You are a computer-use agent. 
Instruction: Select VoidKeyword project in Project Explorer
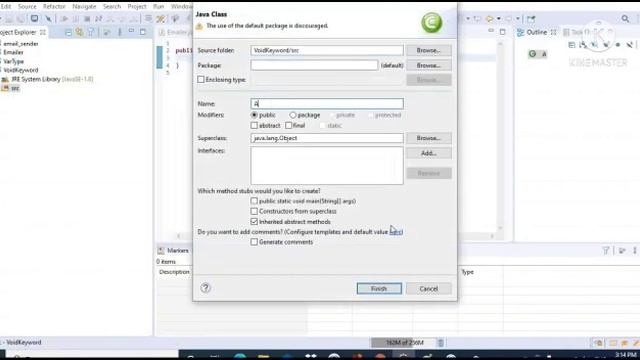click(20, 70)
